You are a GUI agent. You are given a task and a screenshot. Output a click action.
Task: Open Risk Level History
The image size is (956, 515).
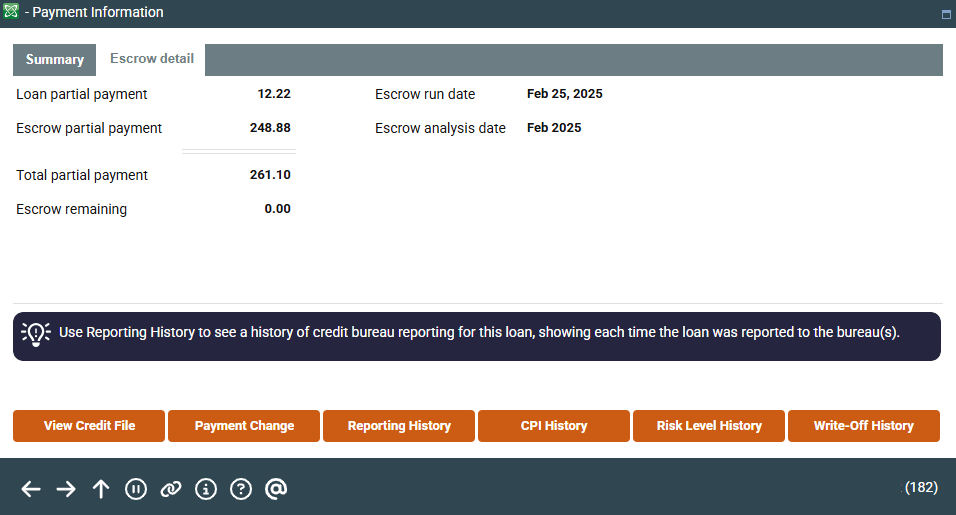pos(709,426)
